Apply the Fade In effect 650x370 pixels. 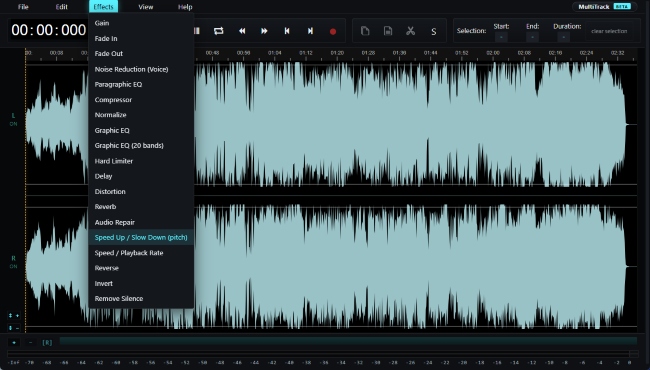[x=141, y=39]
